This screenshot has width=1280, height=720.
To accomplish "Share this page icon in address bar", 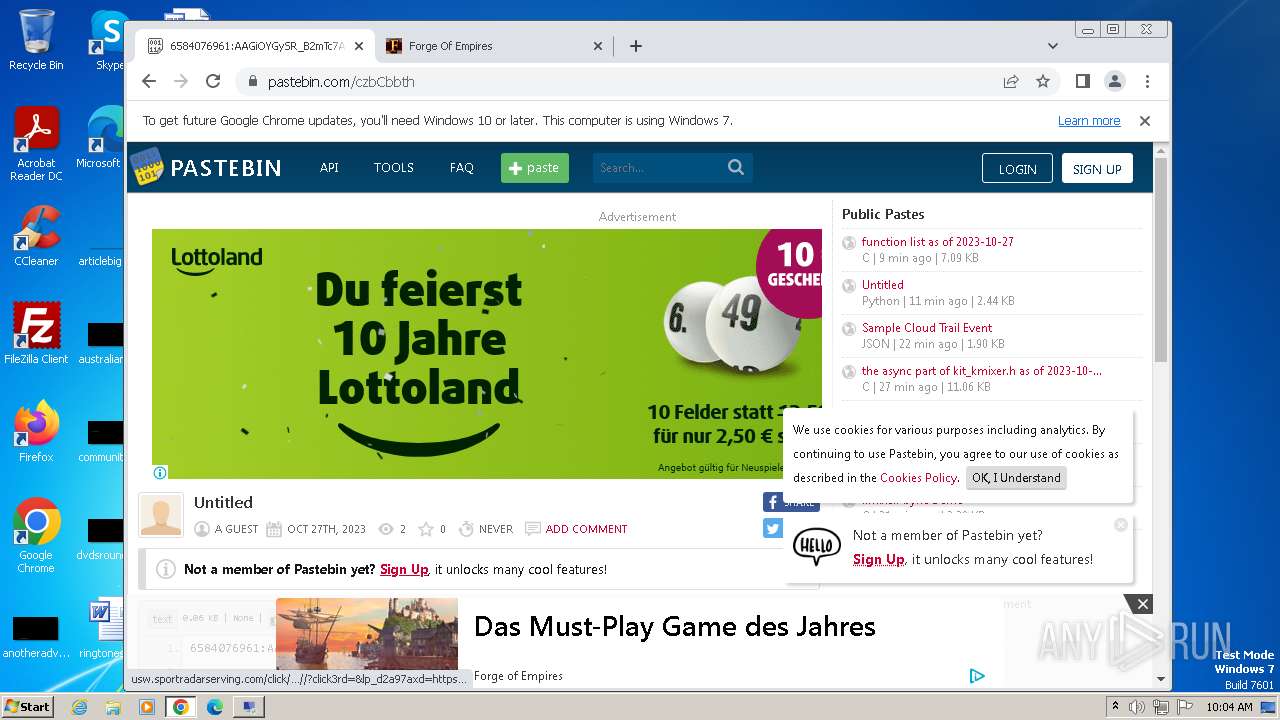I will pyautogui.click(x=1011, y=81).
